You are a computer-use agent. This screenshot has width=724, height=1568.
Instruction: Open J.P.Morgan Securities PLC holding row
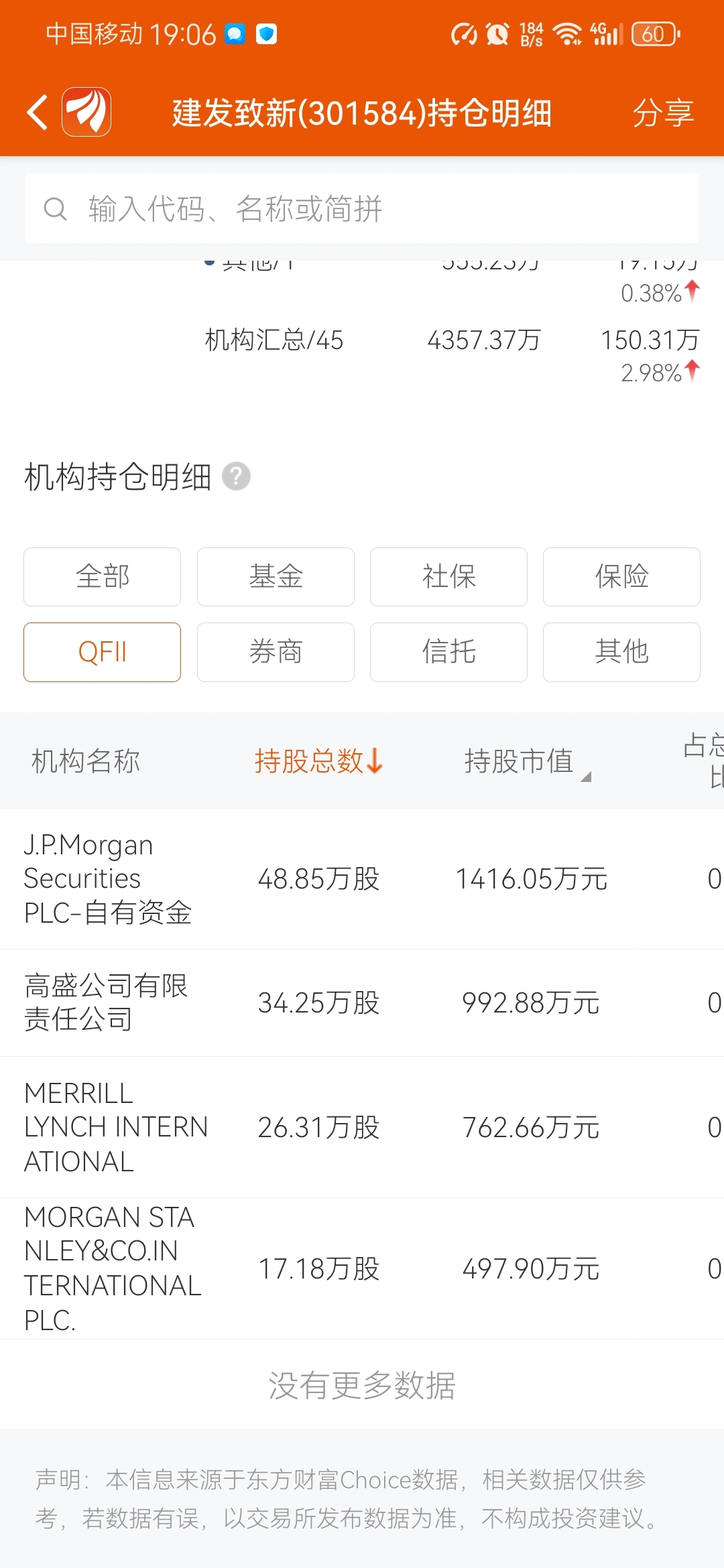point(362,878)
